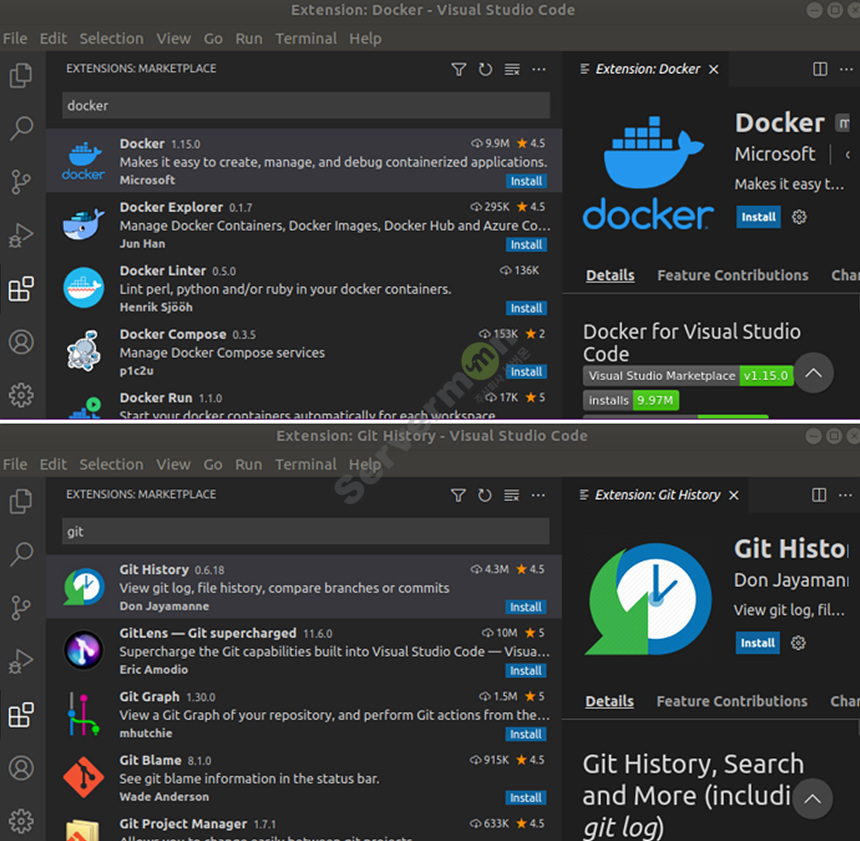The height and width of the screenshot is (841, 860).
Task: Open marketplace more actions in bottom window
Action: coord(538,495)
